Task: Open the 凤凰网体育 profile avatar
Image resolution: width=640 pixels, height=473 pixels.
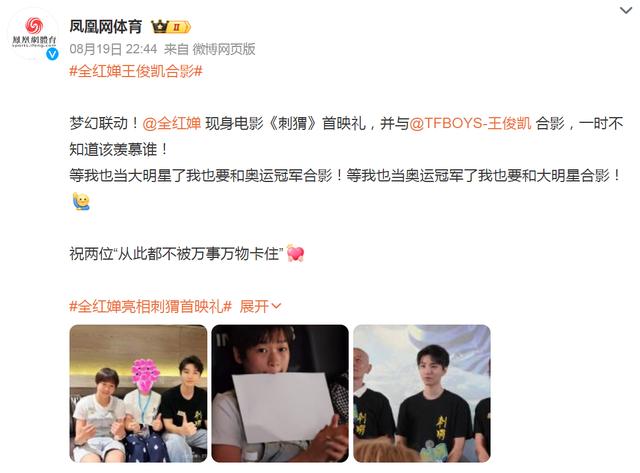Action: coord(33,34)
